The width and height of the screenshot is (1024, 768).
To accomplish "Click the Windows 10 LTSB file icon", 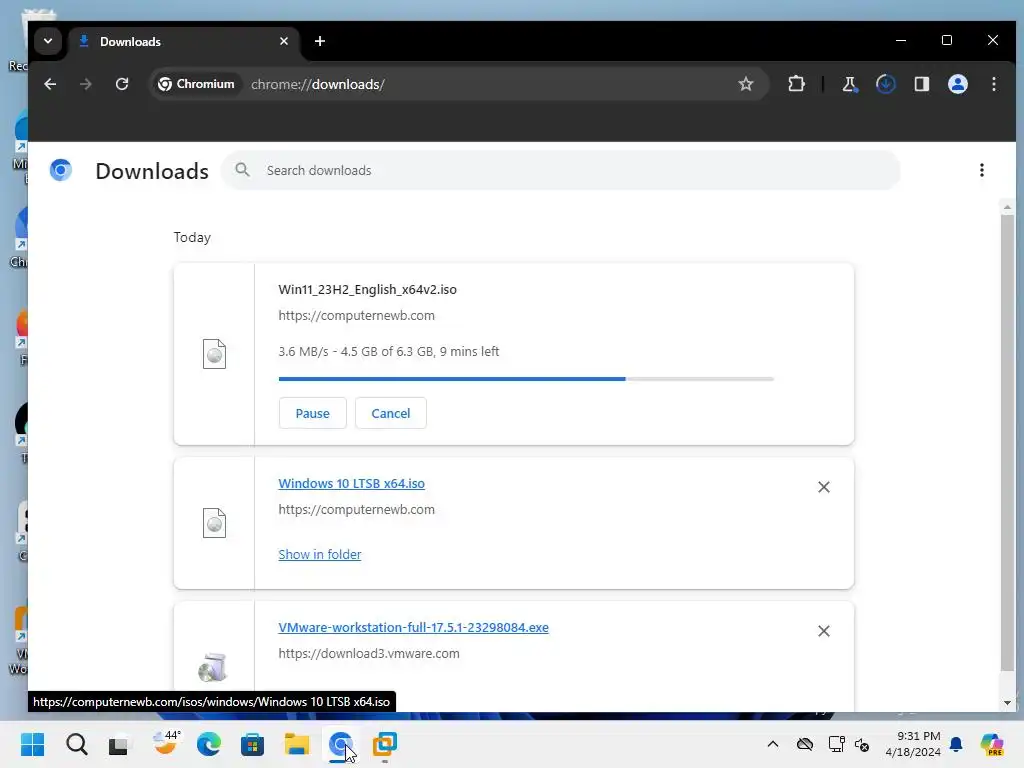I will point(214,523).
